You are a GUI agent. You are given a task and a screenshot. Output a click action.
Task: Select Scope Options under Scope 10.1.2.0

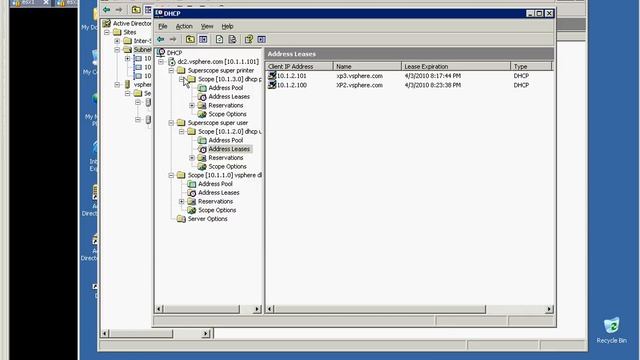pos(227,167)
